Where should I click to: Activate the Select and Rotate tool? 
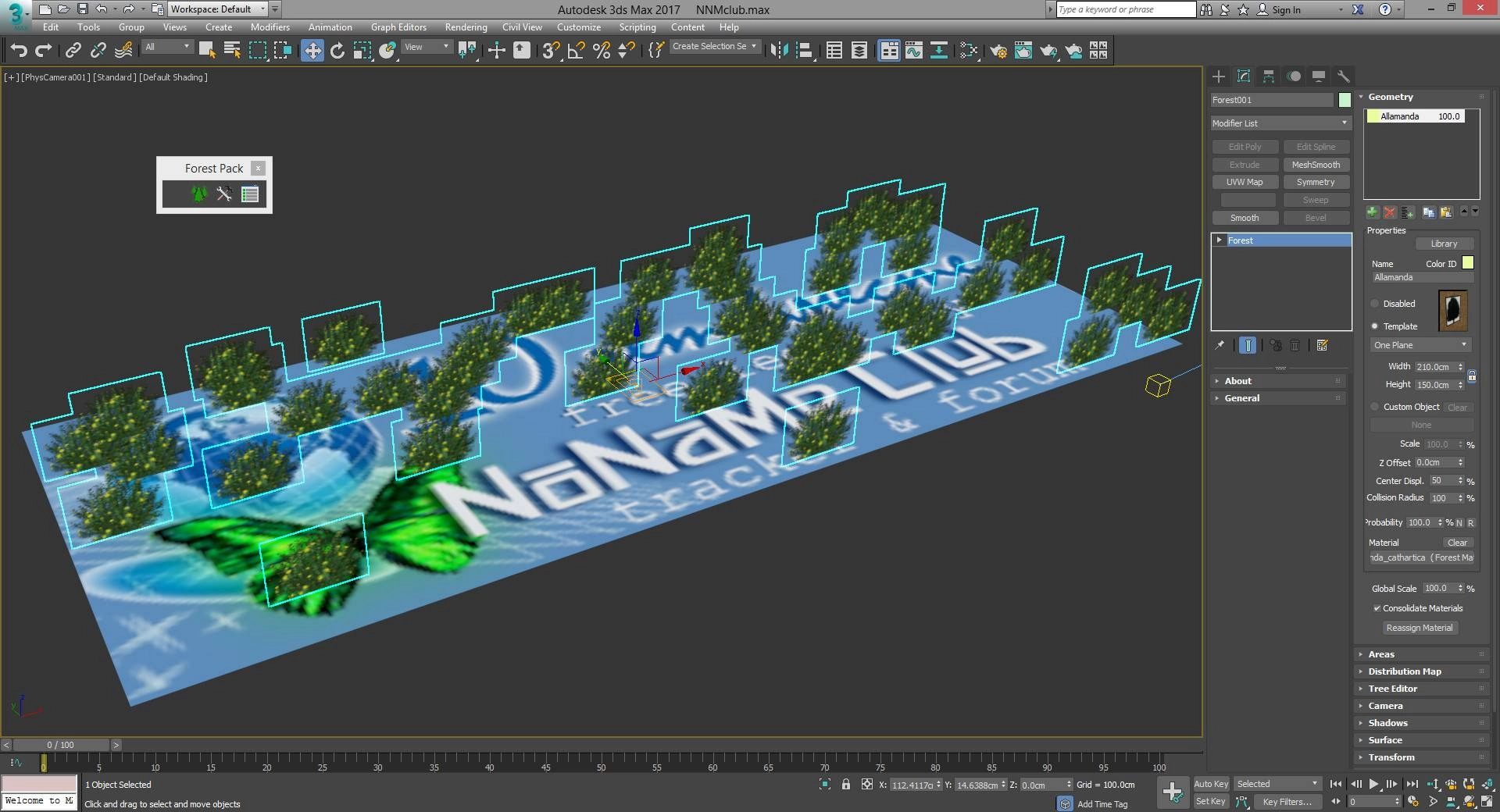337,51
